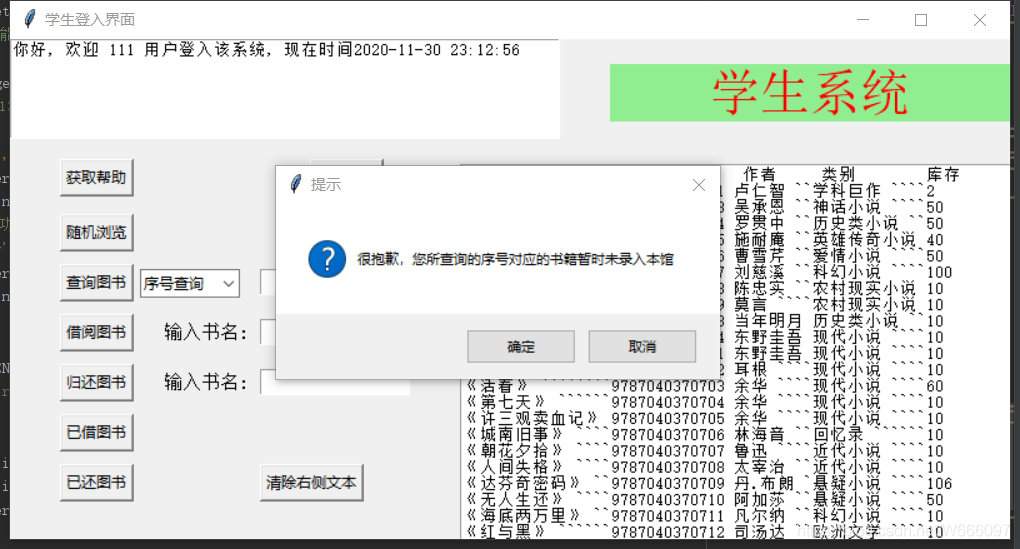The width and height of the screenshot is (1020, 549).
Task: Click the 清除右侧文本 button
Action: point(311,482)
